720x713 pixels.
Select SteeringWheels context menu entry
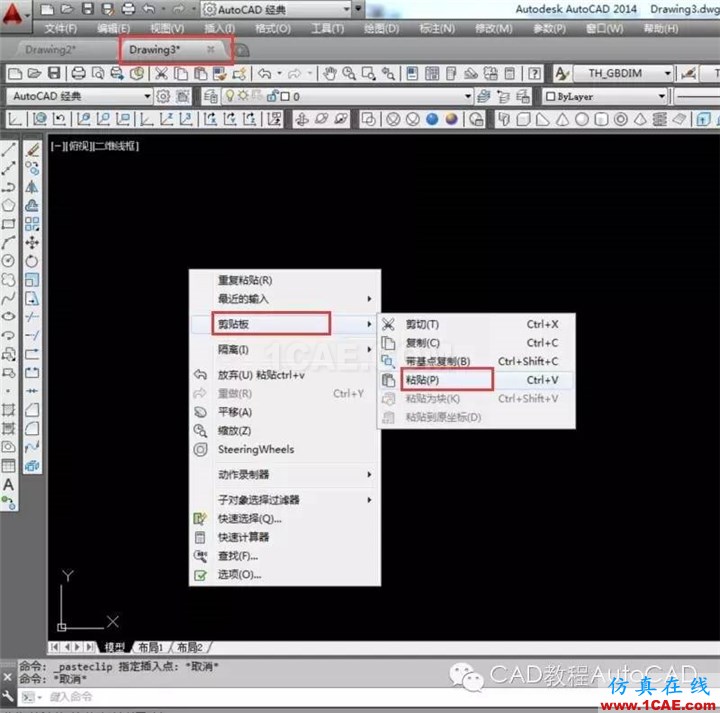pos(285,449)
